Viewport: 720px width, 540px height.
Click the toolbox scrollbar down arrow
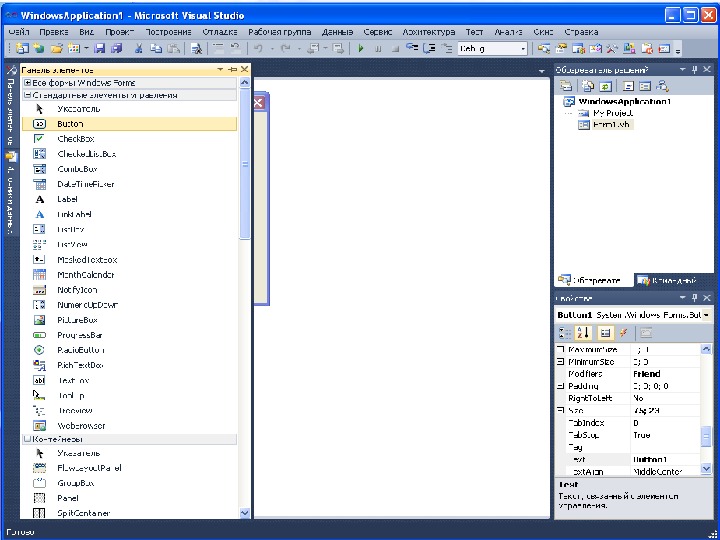point(245,513)
